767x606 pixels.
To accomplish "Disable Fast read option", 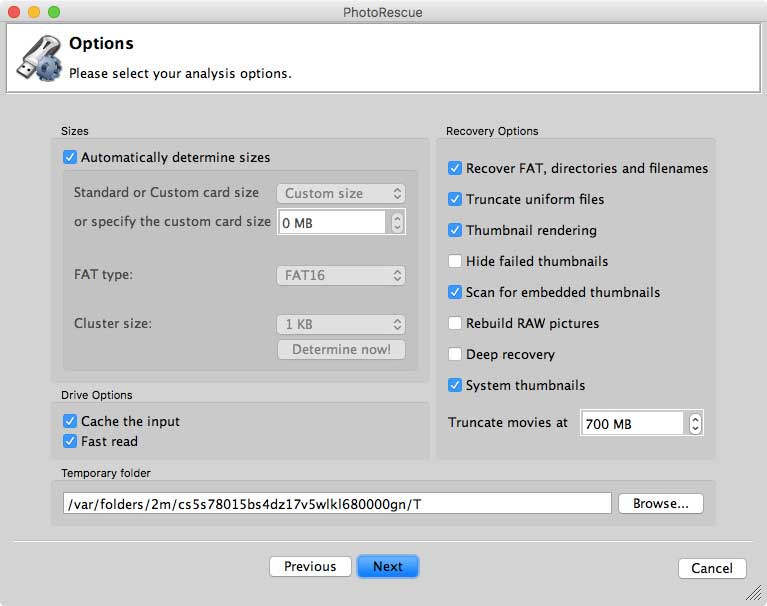I will click(70, 441).
